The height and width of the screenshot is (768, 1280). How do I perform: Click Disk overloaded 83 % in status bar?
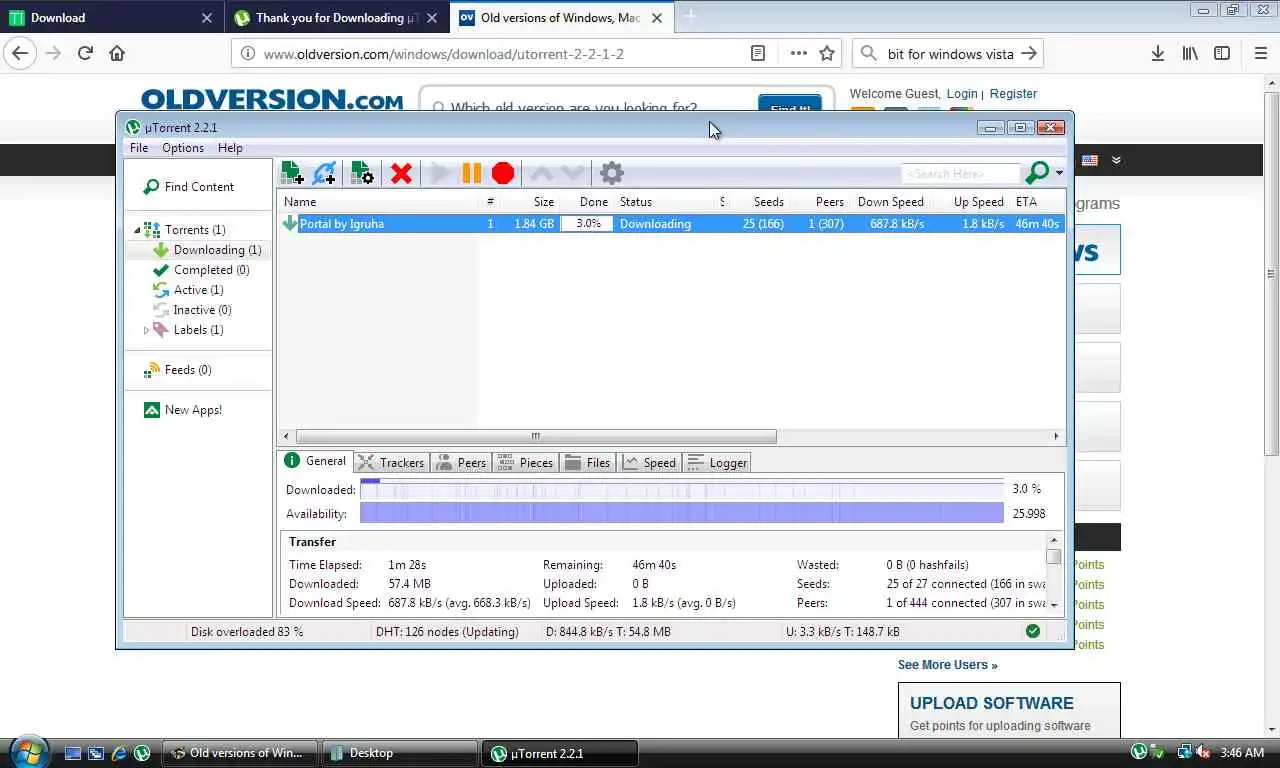(x=247, y=632)
